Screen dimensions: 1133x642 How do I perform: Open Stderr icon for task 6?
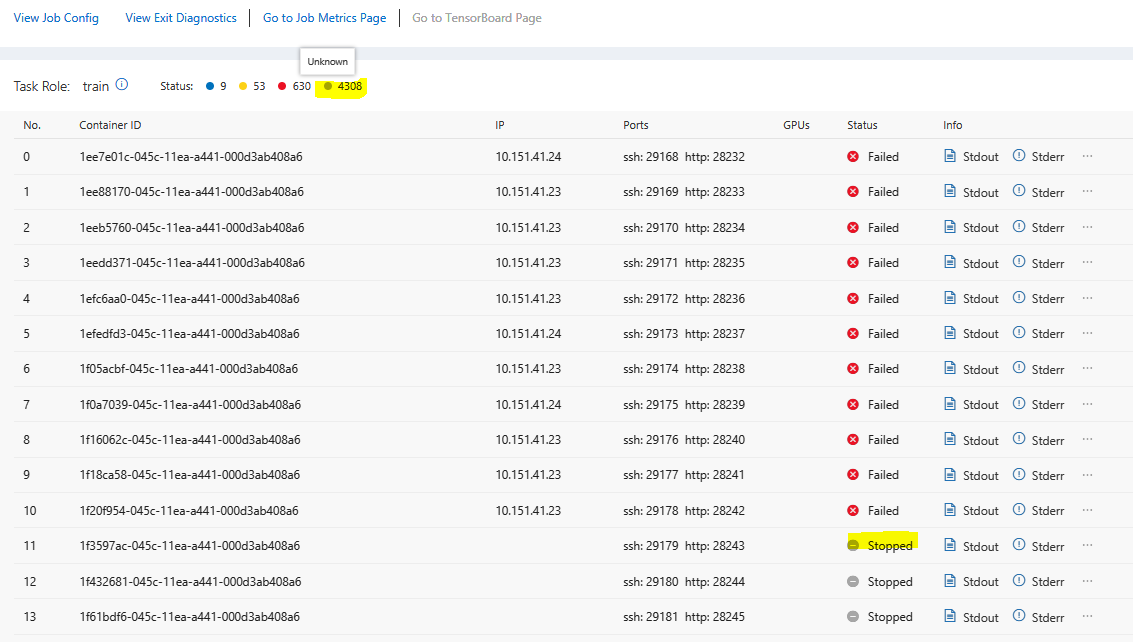point(1019,368)
